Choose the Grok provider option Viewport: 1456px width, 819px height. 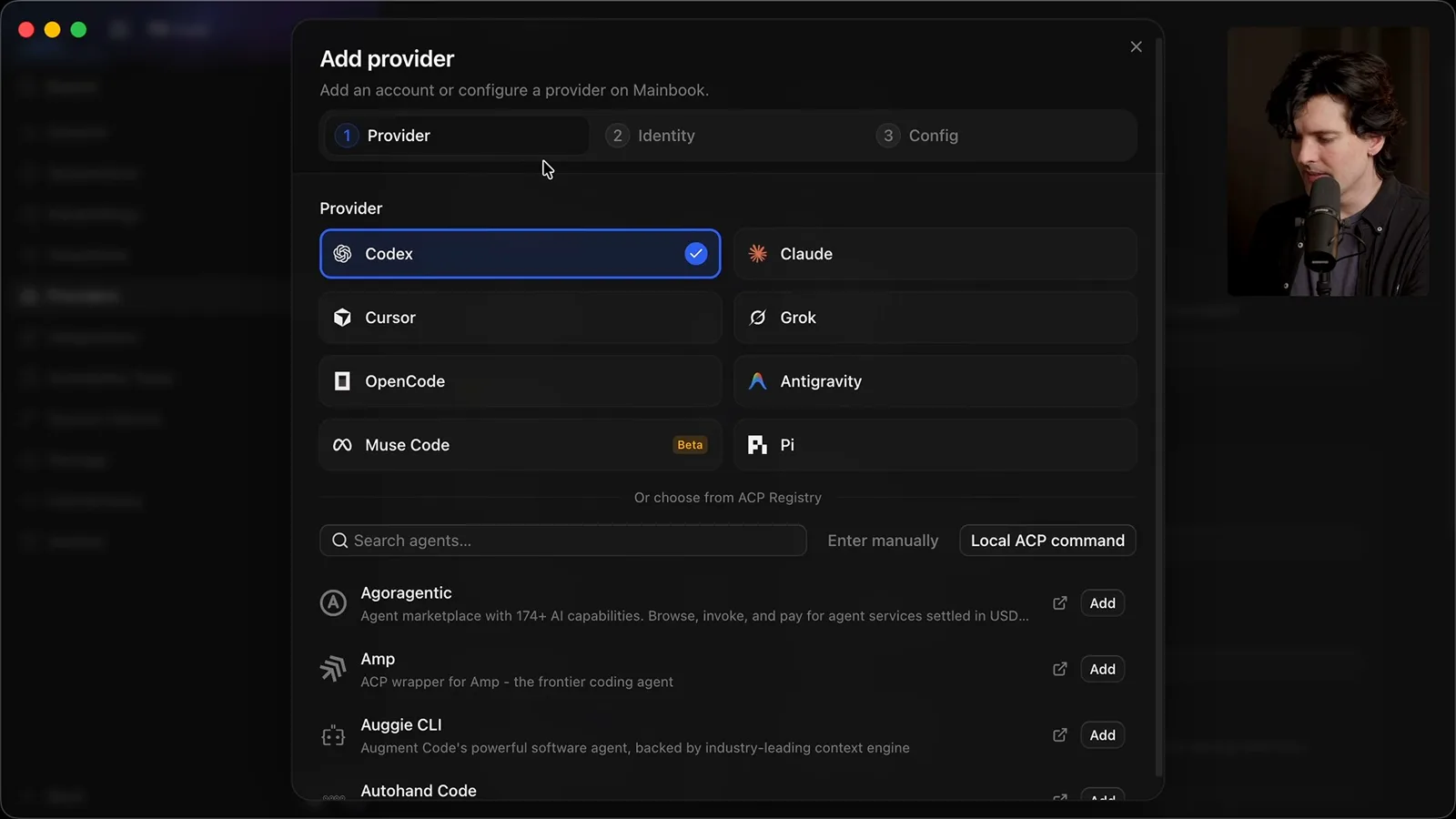(935, 318)
